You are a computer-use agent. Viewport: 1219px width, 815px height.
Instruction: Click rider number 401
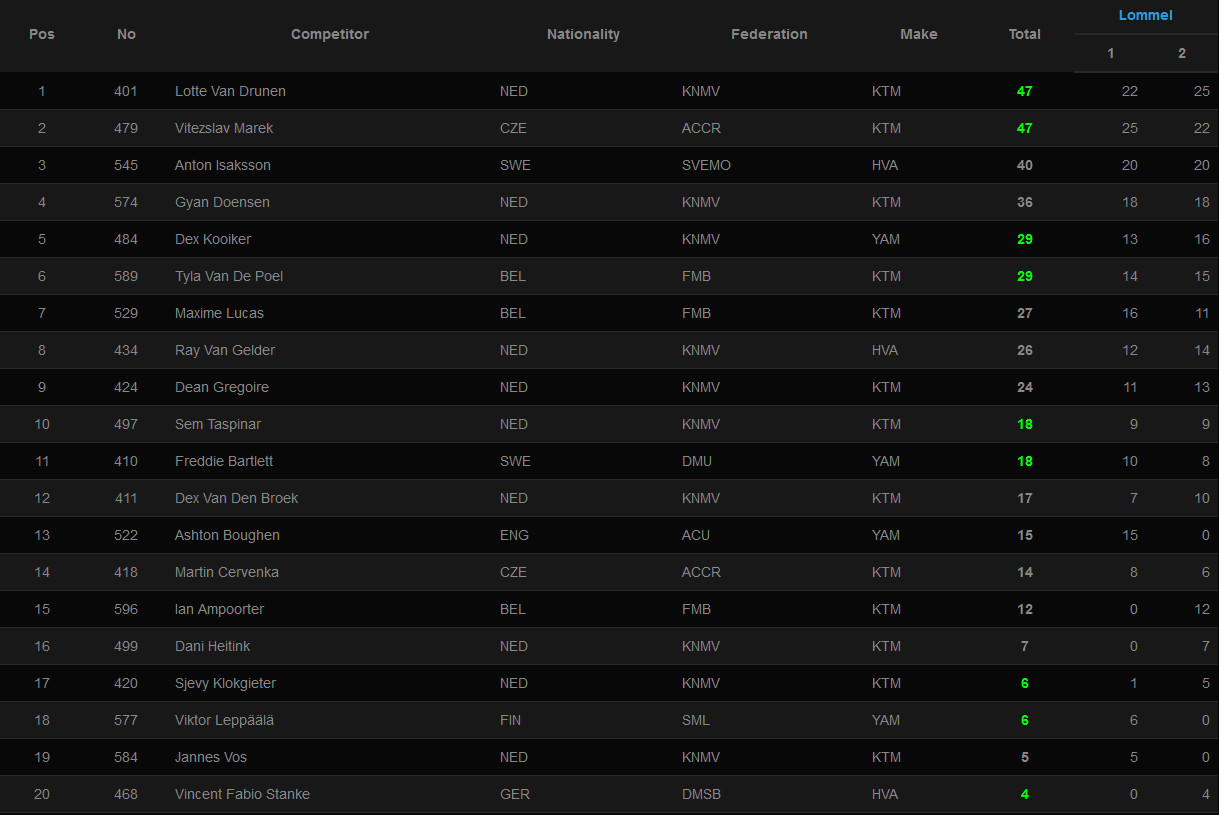(x=126, y=91)
